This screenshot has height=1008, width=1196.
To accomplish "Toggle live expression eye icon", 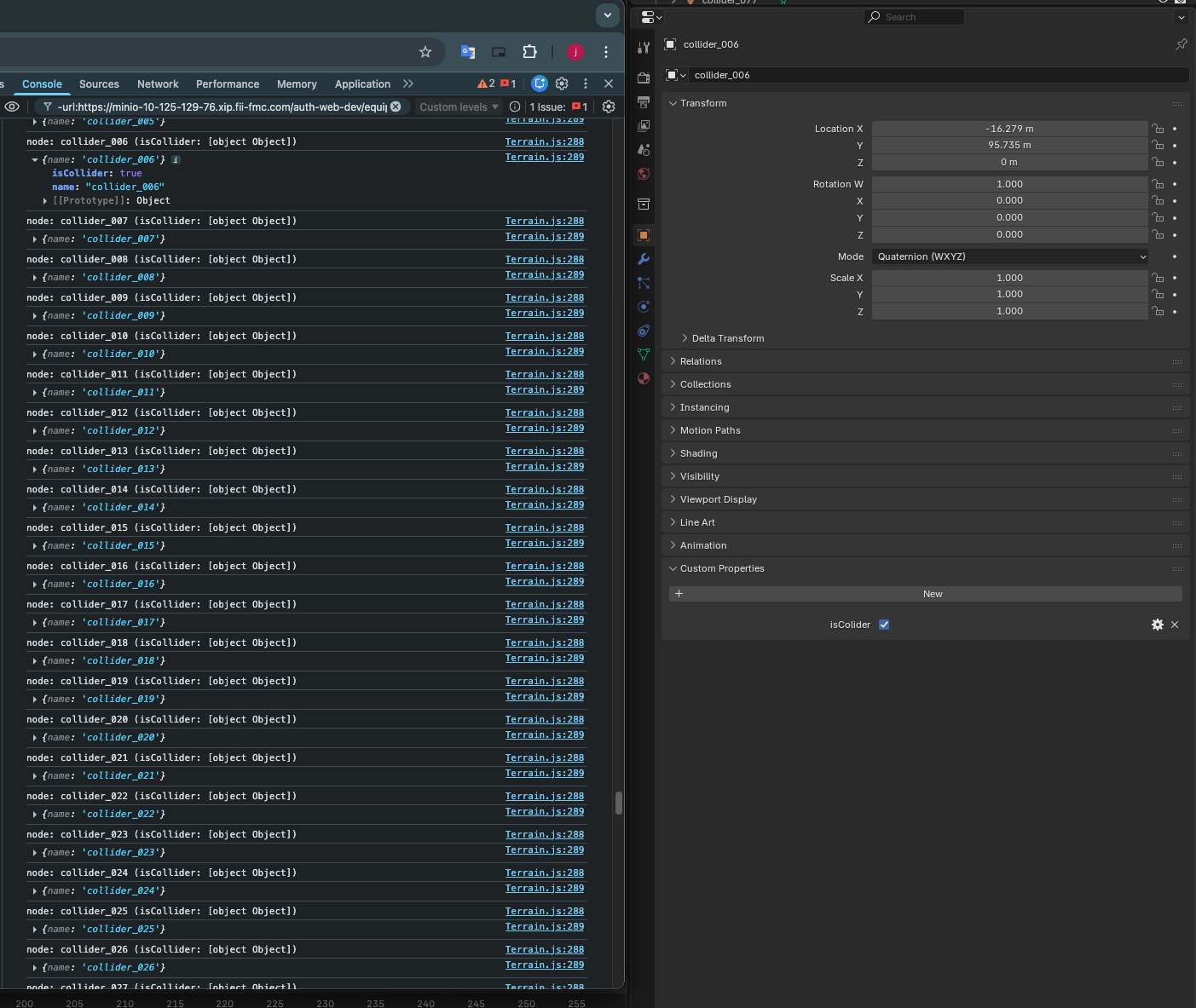I will [12, 107].
